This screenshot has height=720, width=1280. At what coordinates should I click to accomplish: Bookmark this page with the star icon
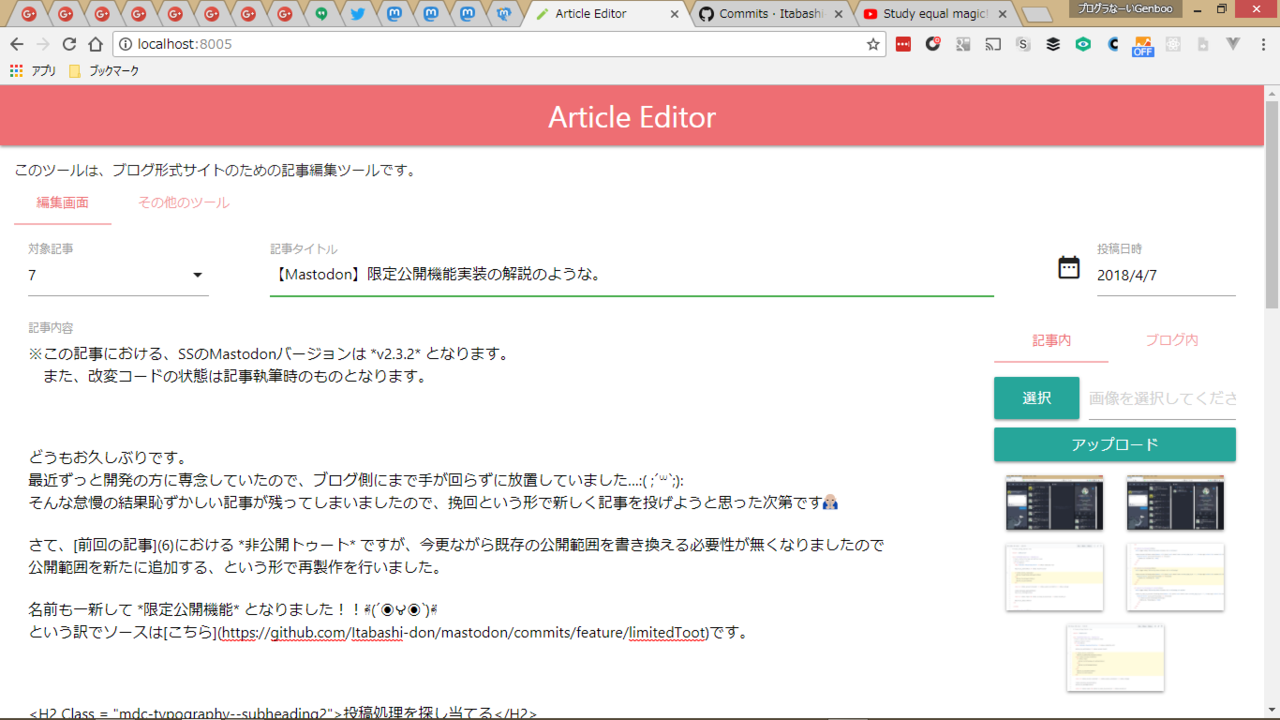point(872,44)
